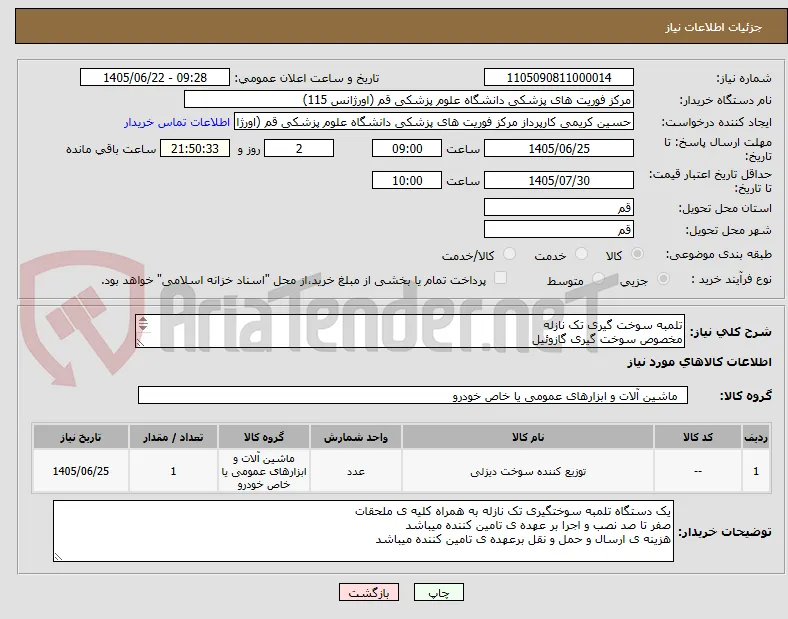The image size is (788, 619).
Task: Click the buyer organization name field
Action: (x=409, y=99)
